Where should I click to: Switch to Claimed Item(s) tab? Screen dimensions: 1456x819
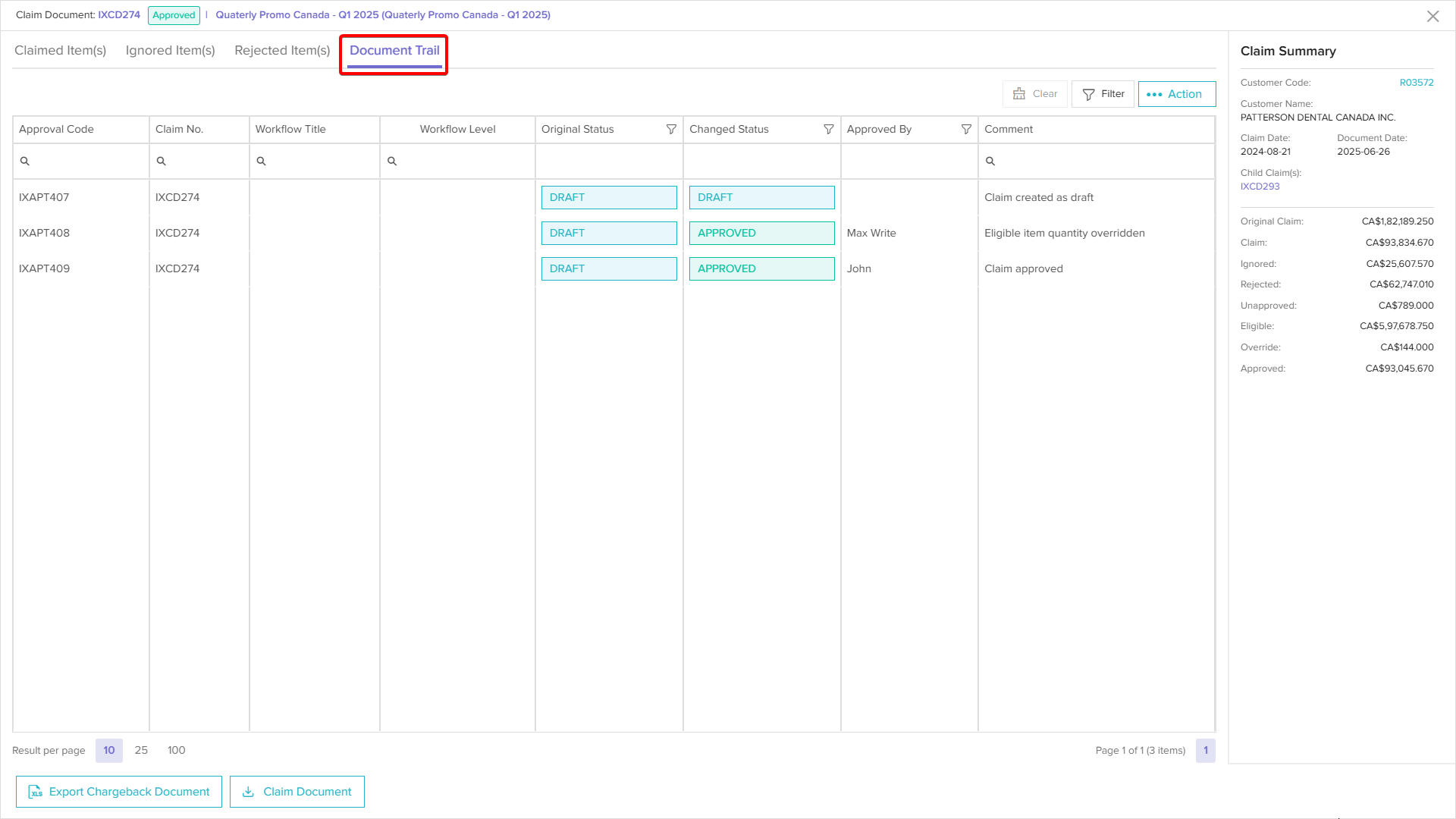(61, 51)
